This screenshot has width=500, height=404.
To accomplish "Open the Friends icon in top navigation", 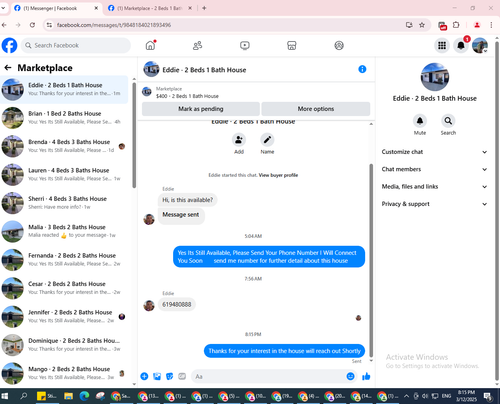I will (x=198, y=45).
